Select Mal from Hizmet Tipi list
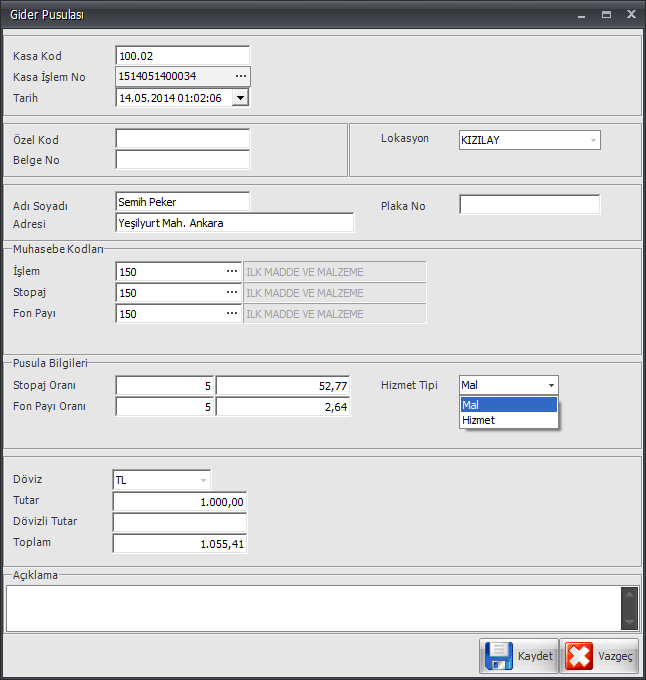This screenshot has width=646, height=680. point(508,405)
